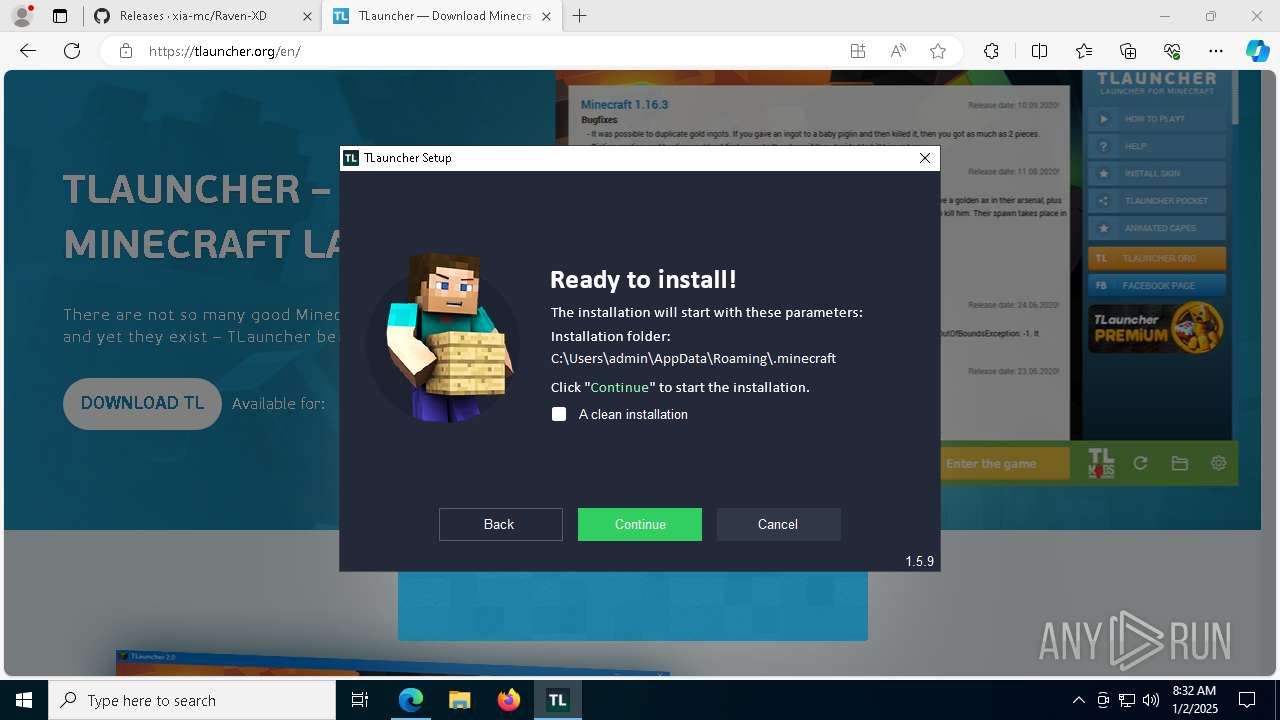Image resolution: width=1280 pixels, height=720 pixels.
Task: Open Microsoft Edge from the taskbar
Action: pyautogui.click(x=411, y=700)
